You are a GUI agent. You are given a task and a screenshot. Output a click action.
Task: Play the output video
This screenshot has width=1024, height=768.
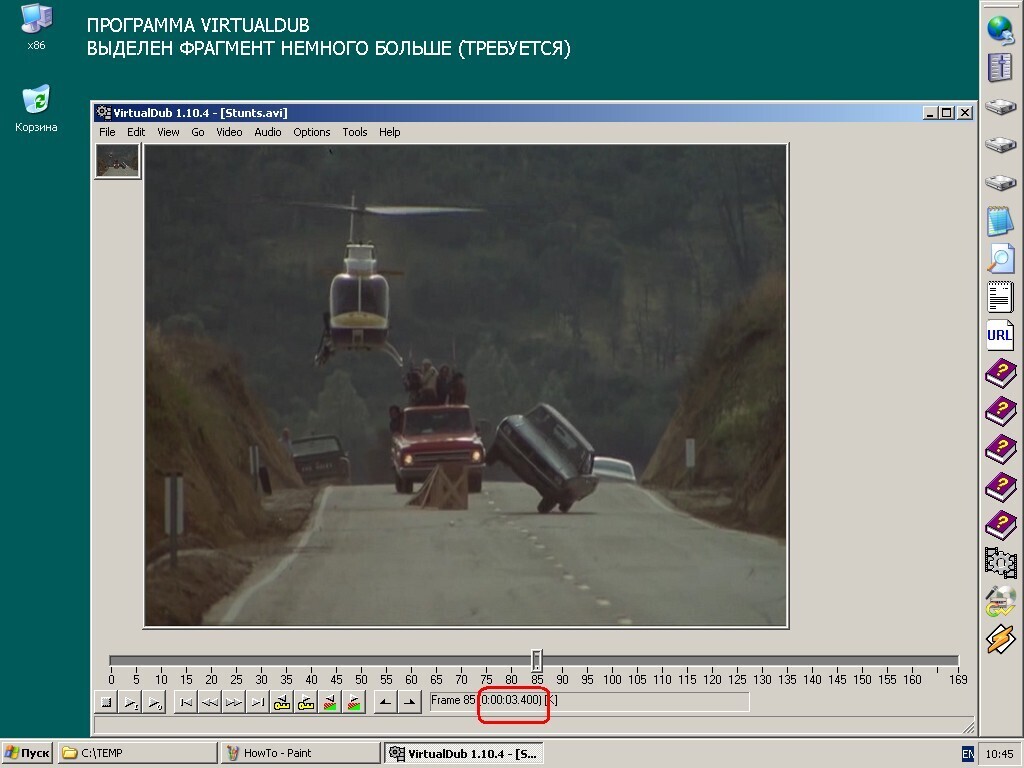[x=154, y=703]
